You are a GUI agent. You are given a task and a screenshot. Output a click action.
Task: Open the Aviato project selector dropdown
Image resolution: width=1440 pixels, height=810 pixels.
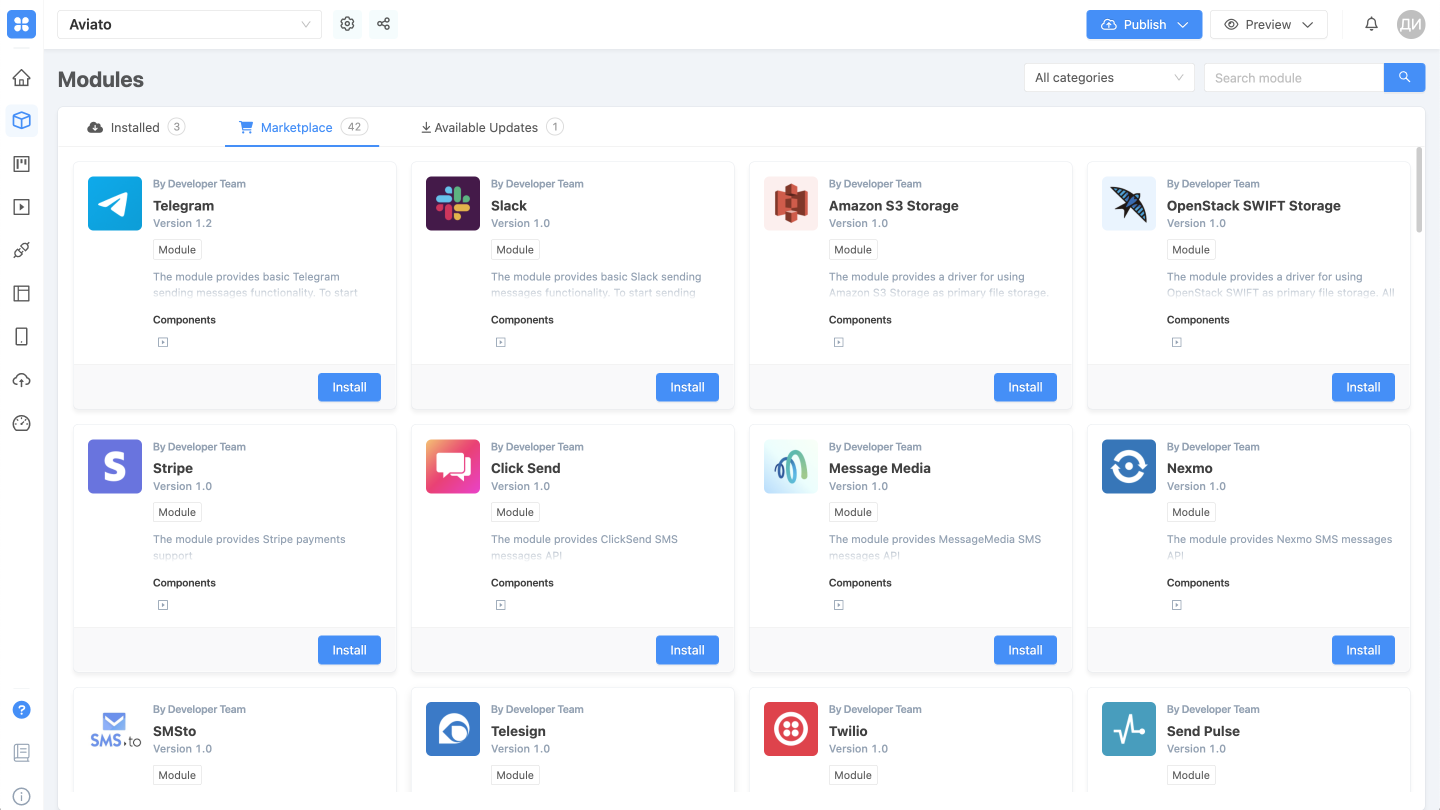(x=189, y=24)
